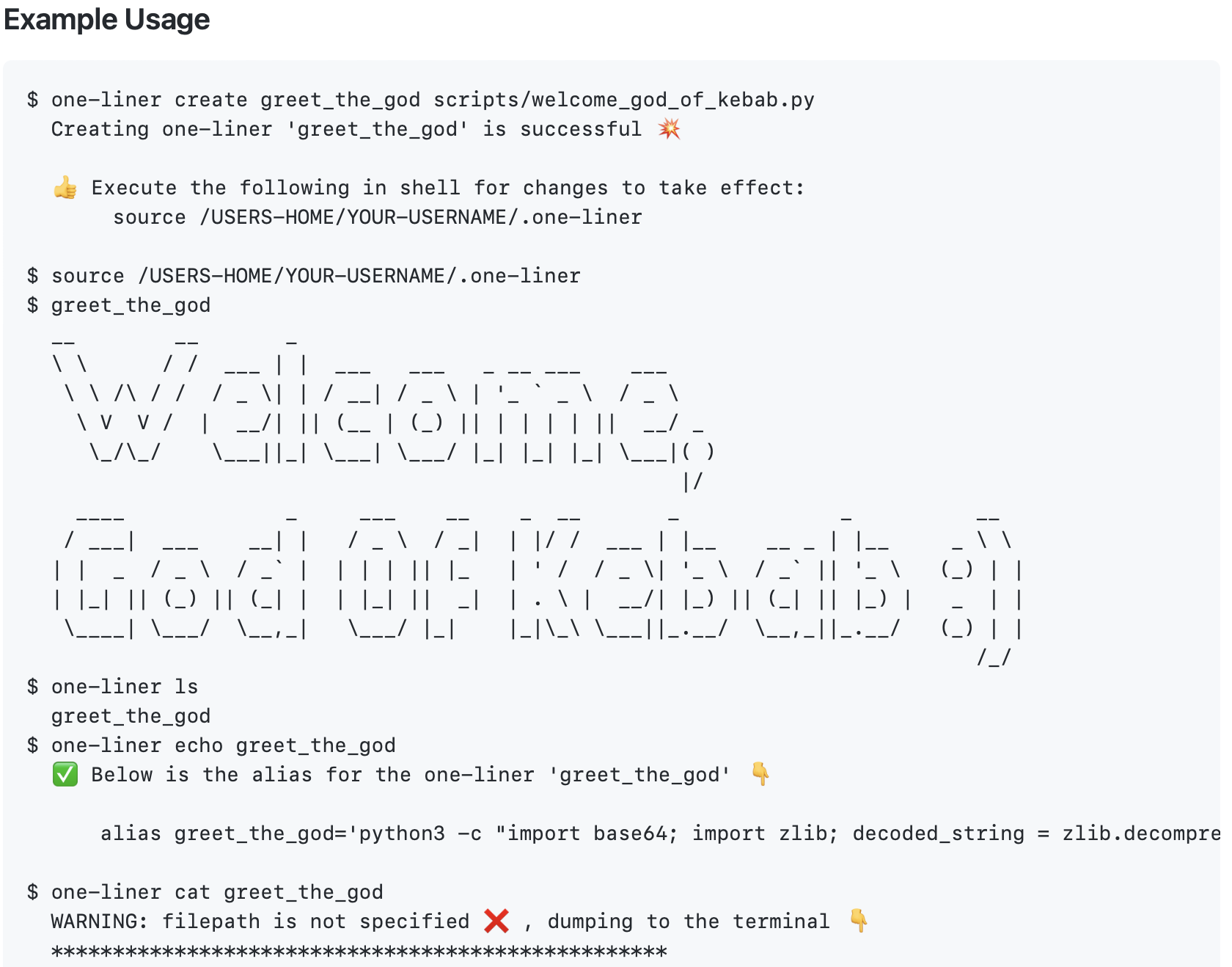Click the "one-liner create greet_the_god" command line
This screenshot has width=1232, height=967.
tap(433, 100)
